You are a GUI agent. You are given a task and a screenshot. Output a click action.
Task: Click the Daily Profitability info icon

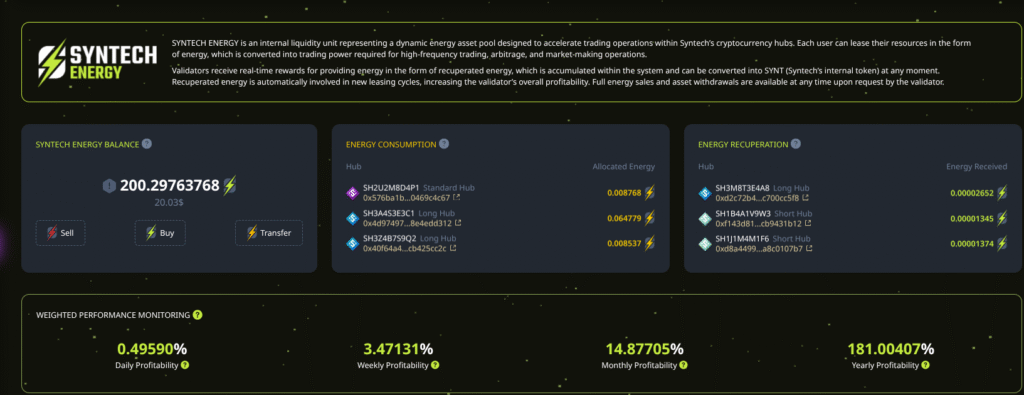point(185,365)
